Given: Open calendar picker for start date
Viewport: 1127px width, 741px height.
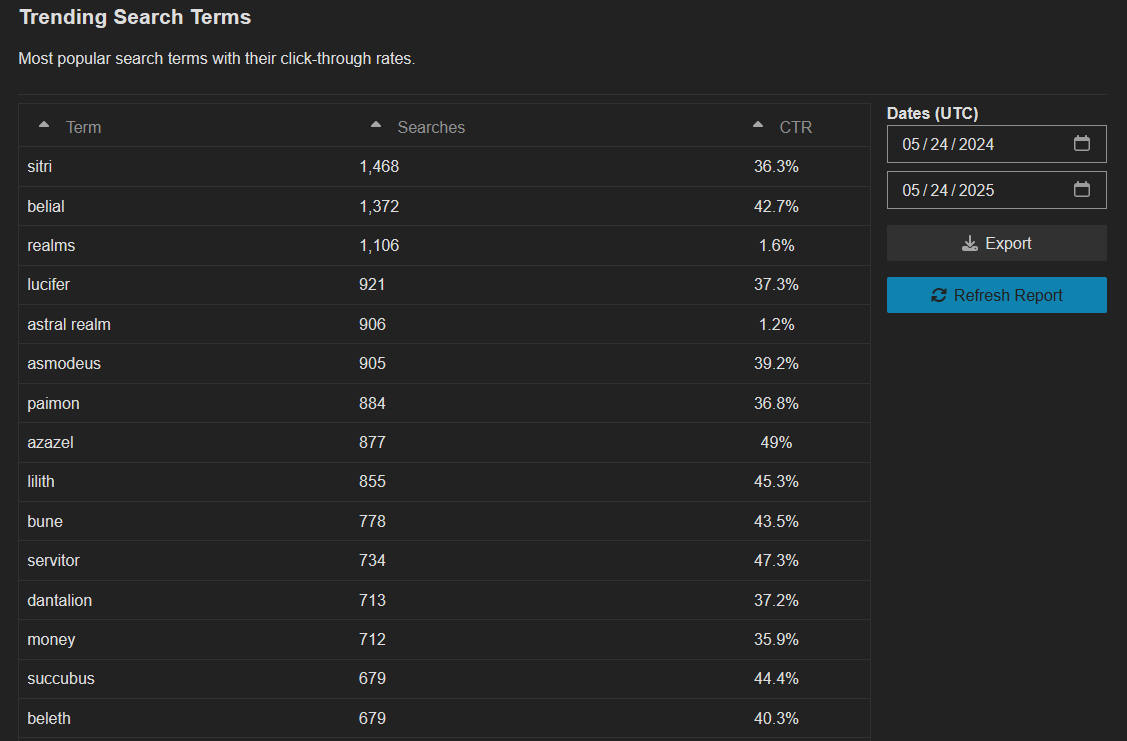Looking at the screenshot, I should (x=1082, y=144).
